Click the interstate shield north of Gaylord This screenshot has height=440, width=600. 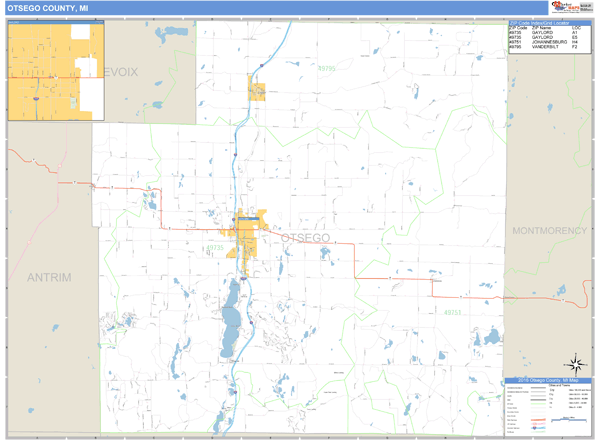[260, 66]
